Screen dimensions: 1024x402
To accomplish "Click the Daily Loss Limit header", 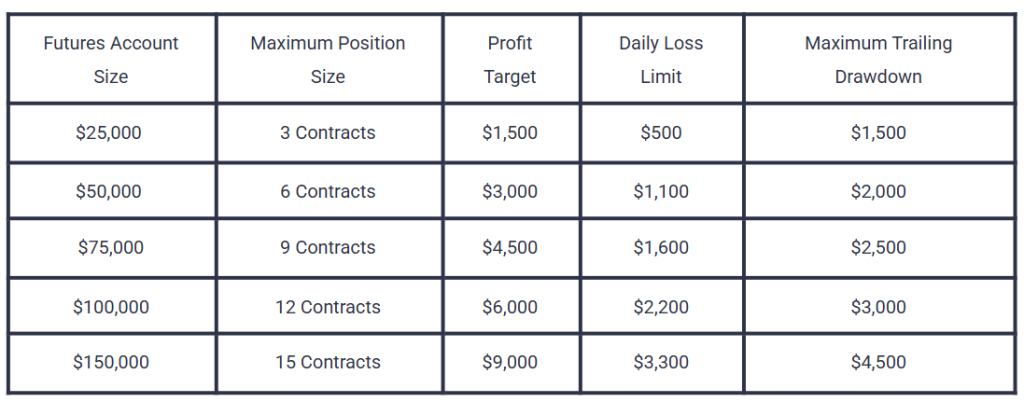I will coord(661,59).
